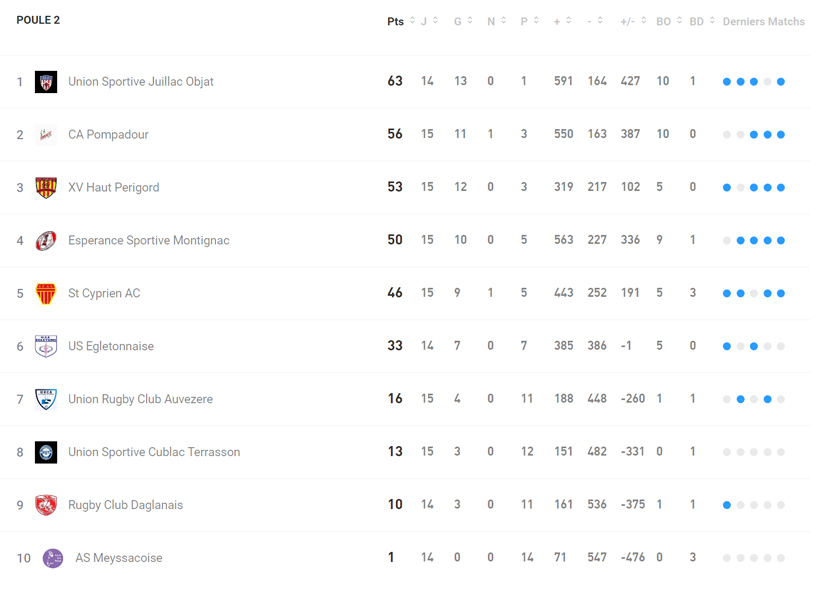Click the Esperance Sportive Montignac logo
This screenshot has width=822, height=595.
coord(46,241)
